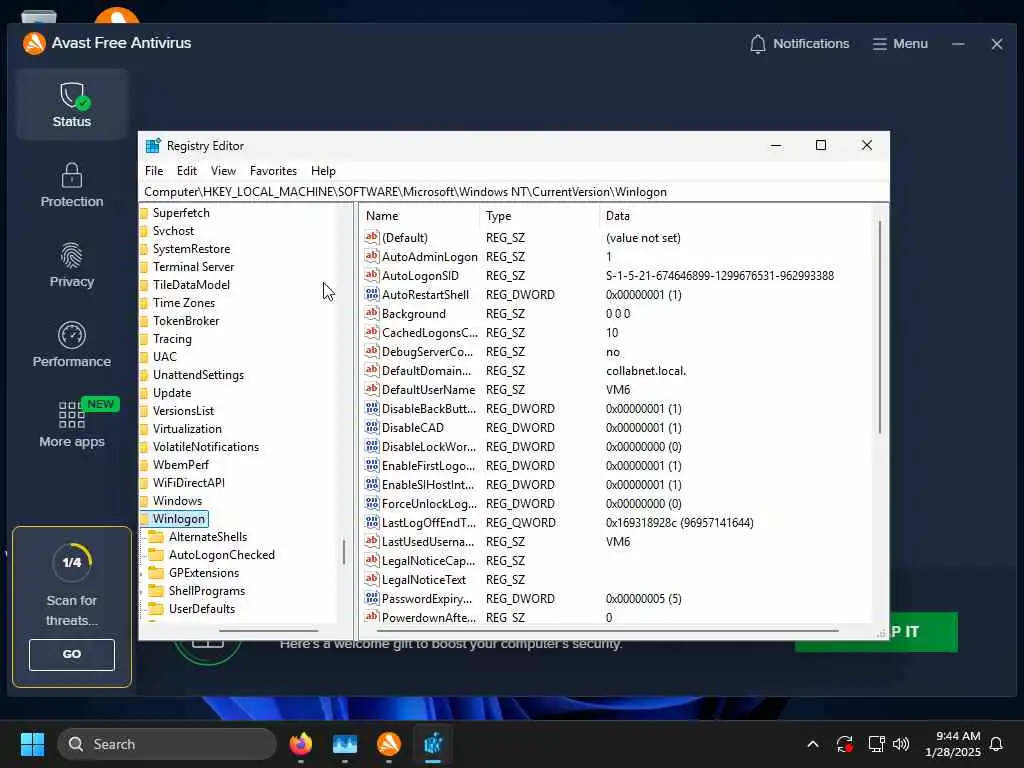Select the Terminal Server key

click(x=193, y=267)
